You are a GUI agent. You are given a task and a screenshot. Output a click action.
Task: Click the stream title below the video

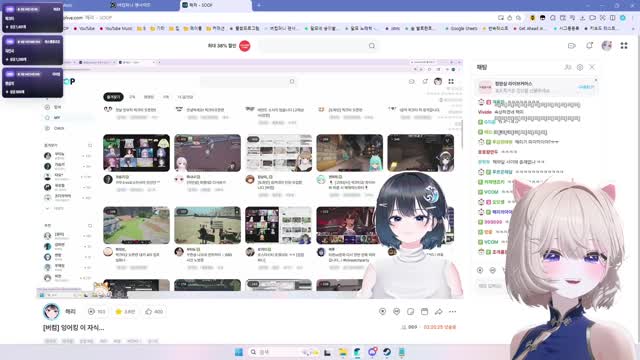(73, 328)
